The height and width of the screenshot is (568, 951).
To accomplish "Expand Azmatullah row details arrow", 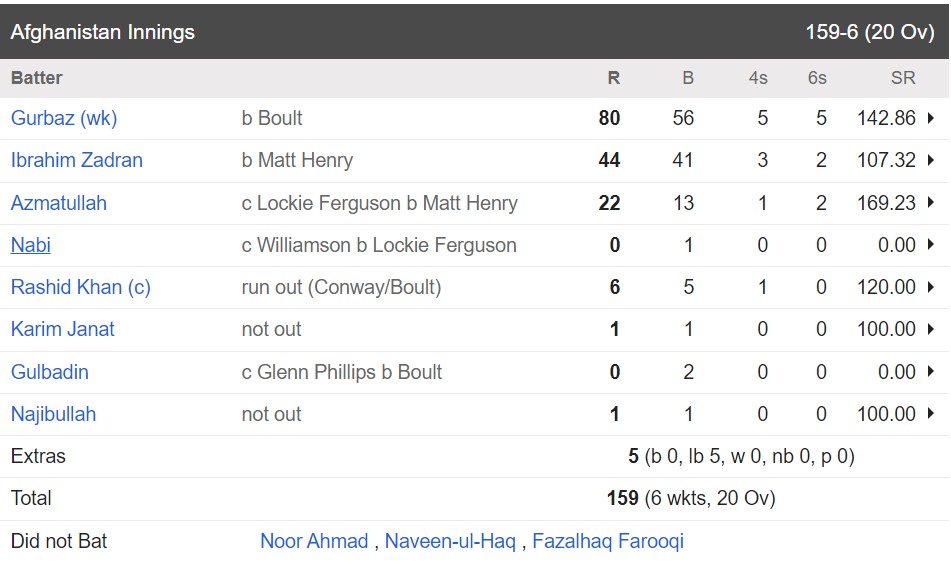I will (930, 202).
